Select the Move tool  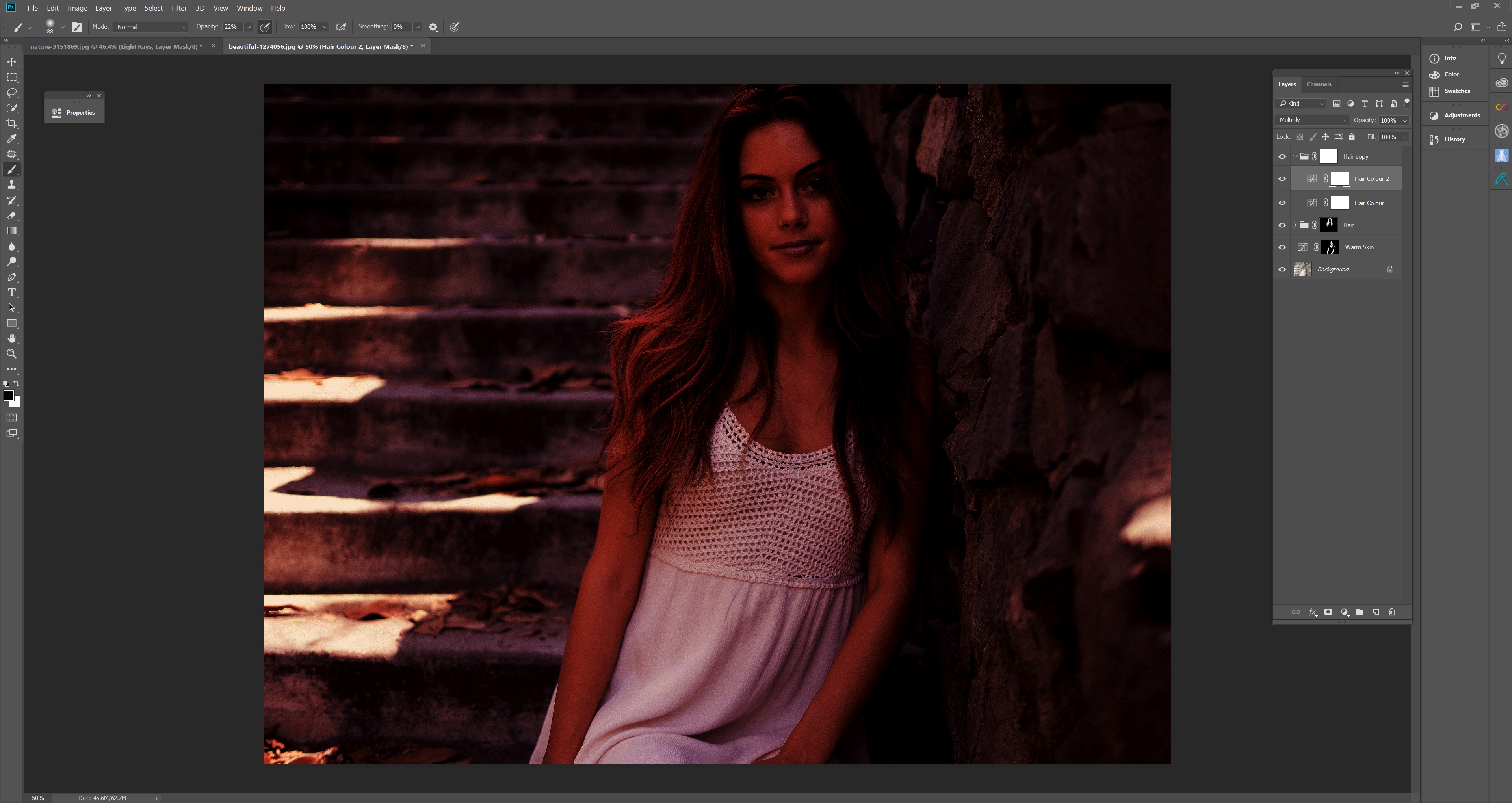[12, 61]
